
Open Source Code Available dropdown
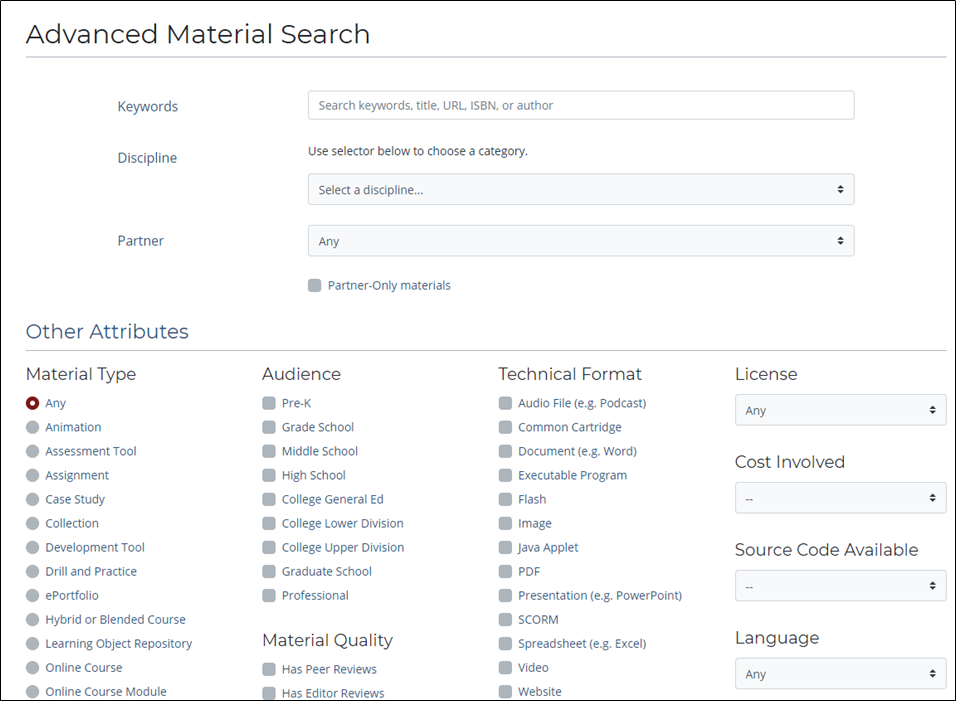click(x=840, y=586)
